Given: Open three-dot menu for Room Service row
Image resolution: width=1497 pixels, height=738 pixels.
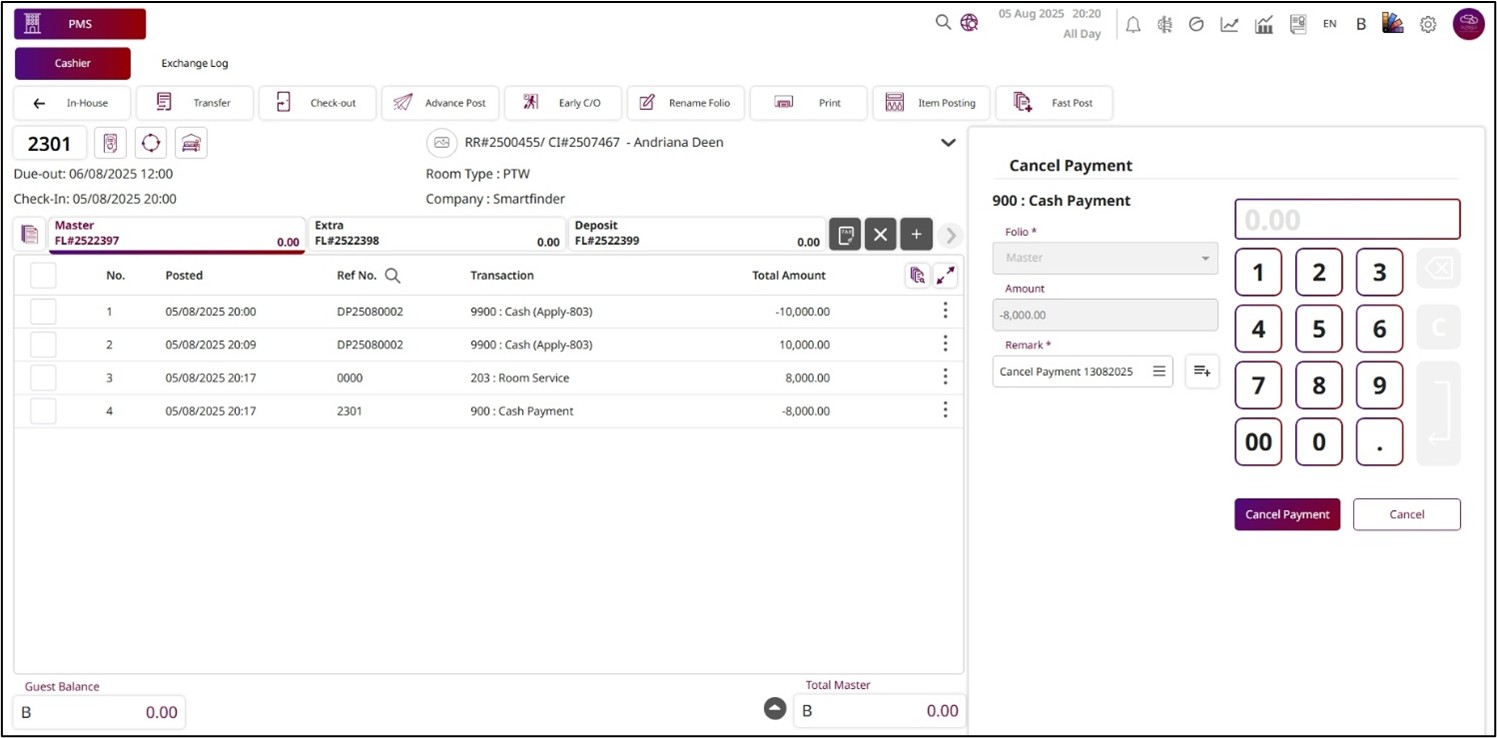Looking at the screenshot, I should pos(945,377).
